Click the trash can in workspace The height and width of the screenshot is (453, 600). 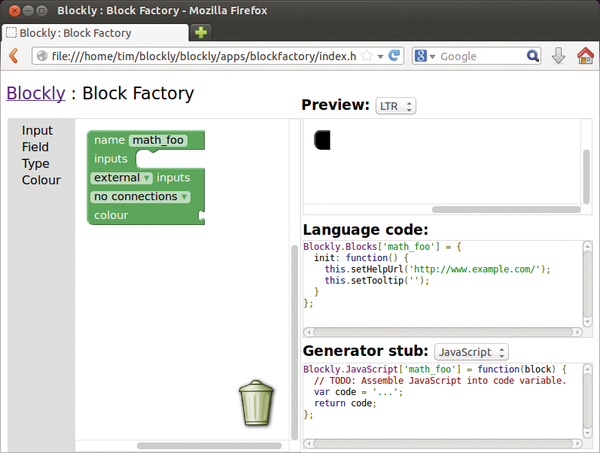tap(256, 403)
